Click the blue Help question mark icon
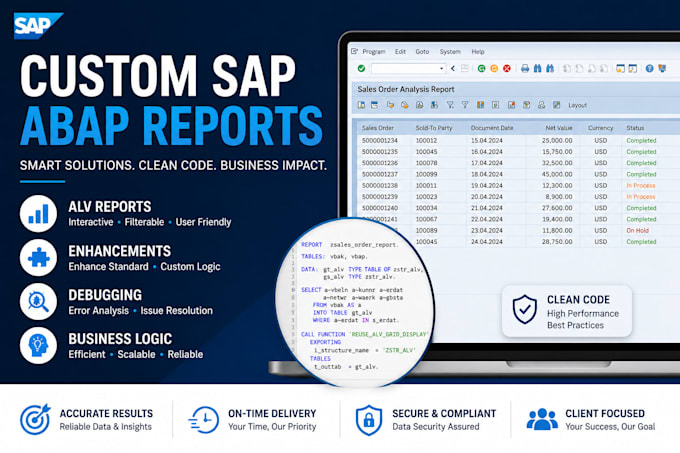Screen dimensions: 680x453 (649, 68)
